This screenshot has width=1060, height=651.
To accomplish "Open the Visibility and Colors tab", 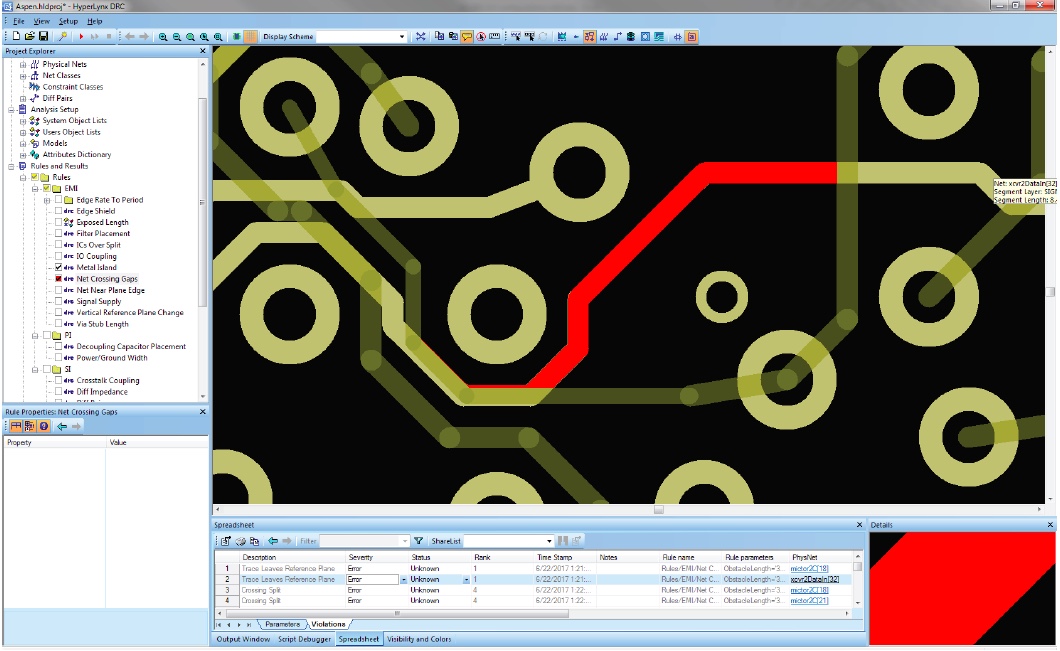I will [x=418, y=639].
